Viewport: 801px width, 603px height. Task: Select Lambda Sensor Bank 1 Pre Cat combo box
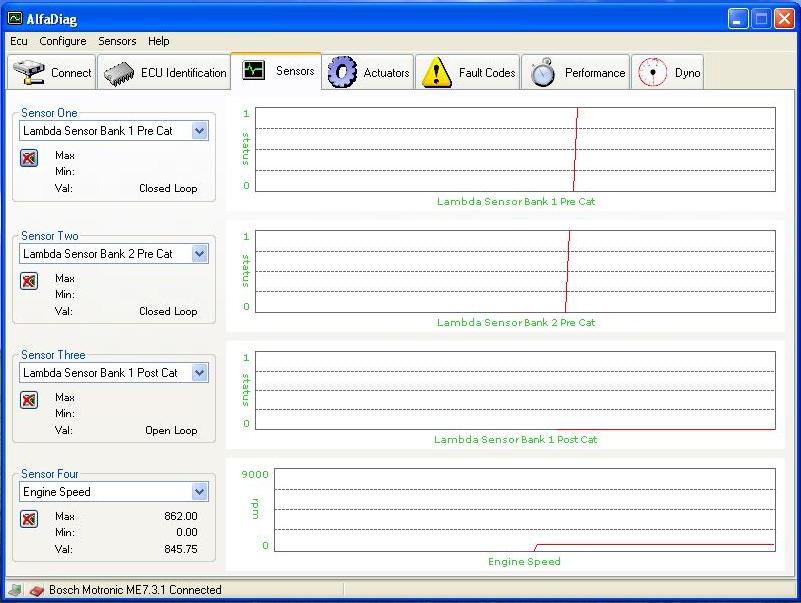113,131
